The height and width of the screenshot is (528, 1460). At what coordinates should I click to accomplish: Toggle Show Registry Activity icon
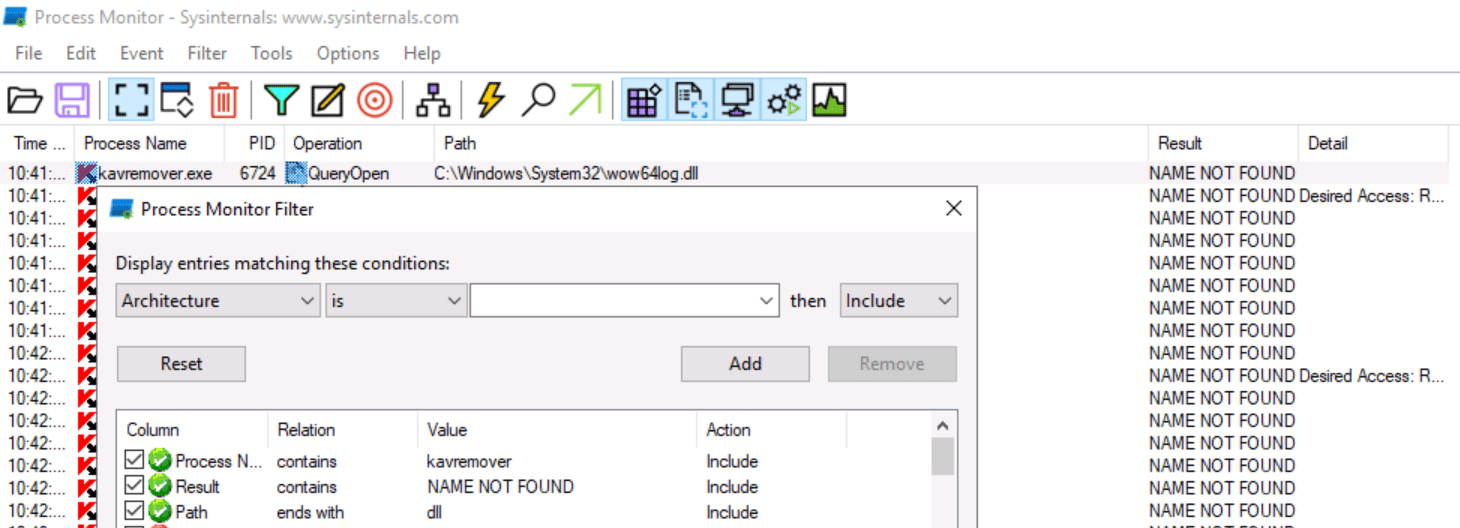click(643, 100)
